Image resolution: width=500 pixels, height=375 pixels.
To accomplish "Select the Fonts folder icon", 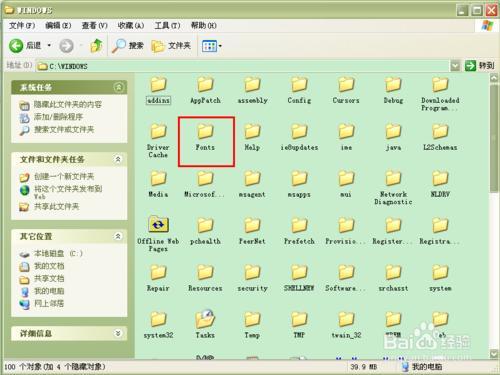I will pyautogui.click(x=205, y=132).
